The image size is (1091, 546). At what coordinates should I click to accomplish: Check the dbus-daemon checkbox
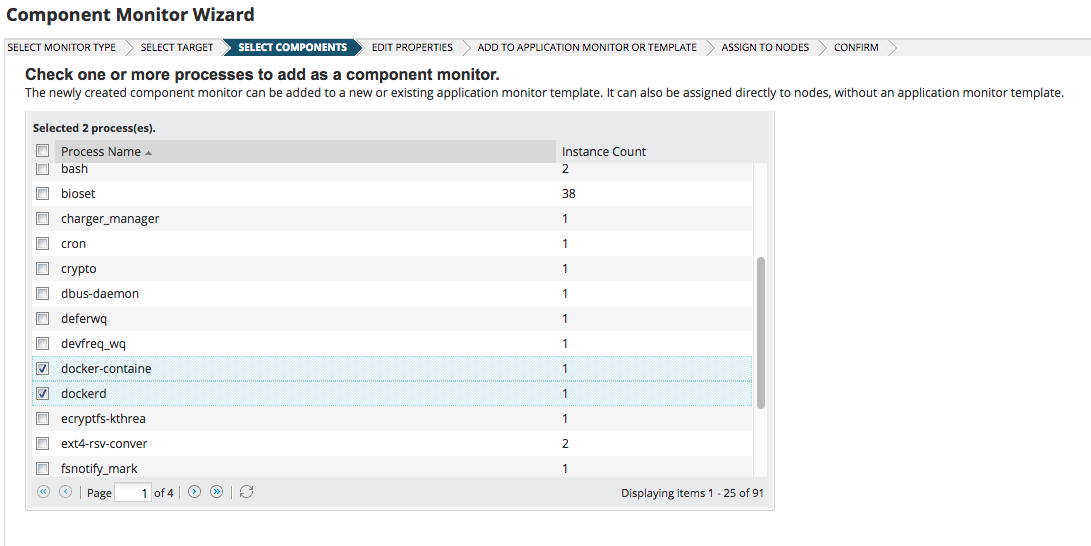(42, 294)
